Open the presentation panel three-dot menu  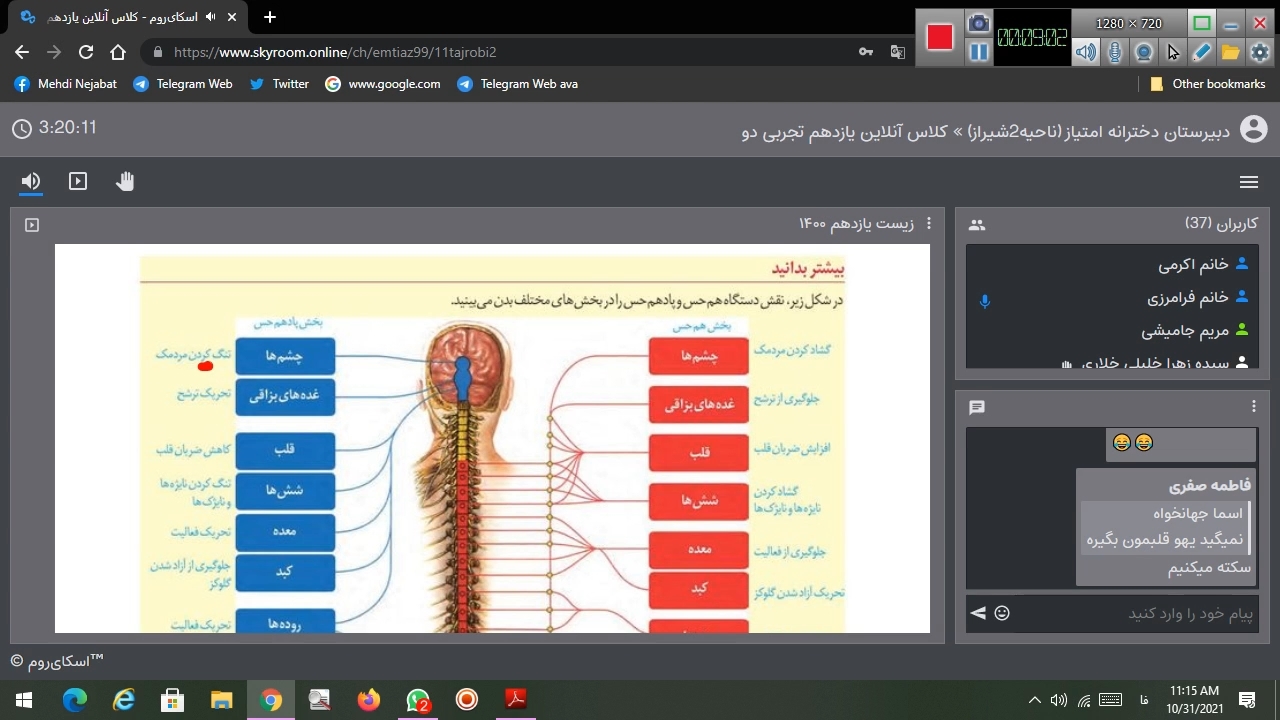929,224
